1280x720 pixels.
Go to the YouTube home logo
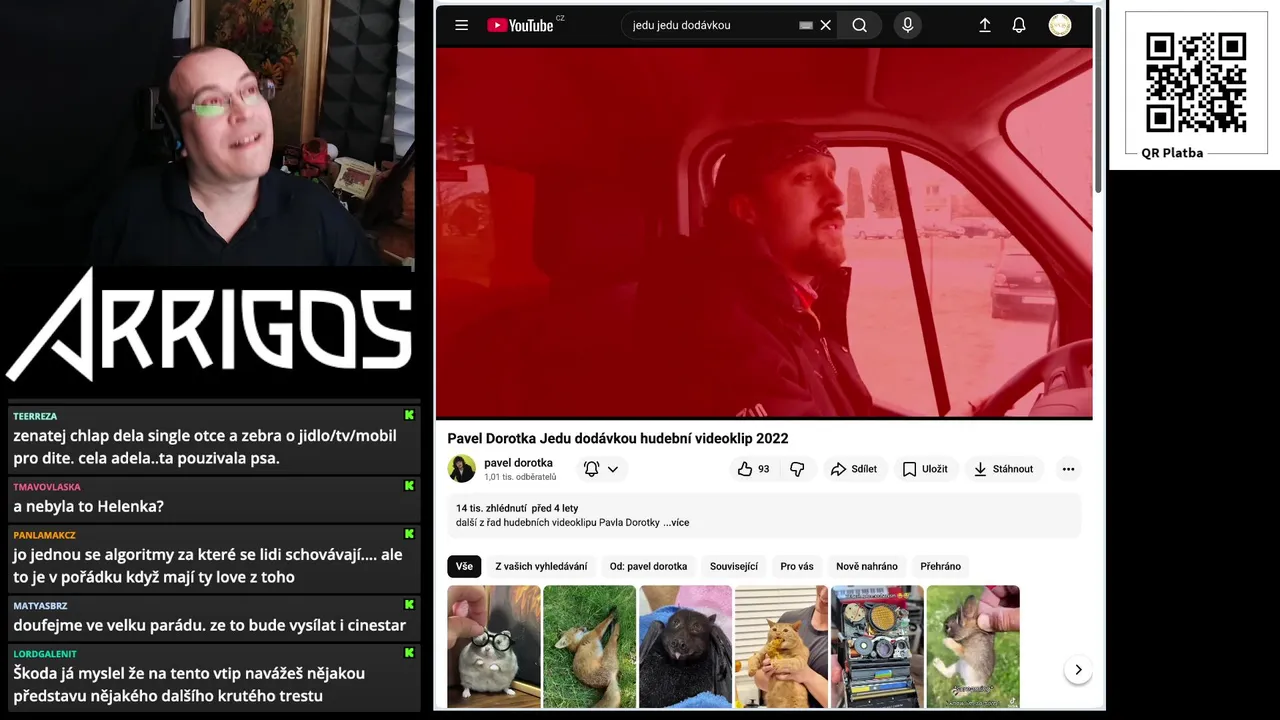[520, 25]
